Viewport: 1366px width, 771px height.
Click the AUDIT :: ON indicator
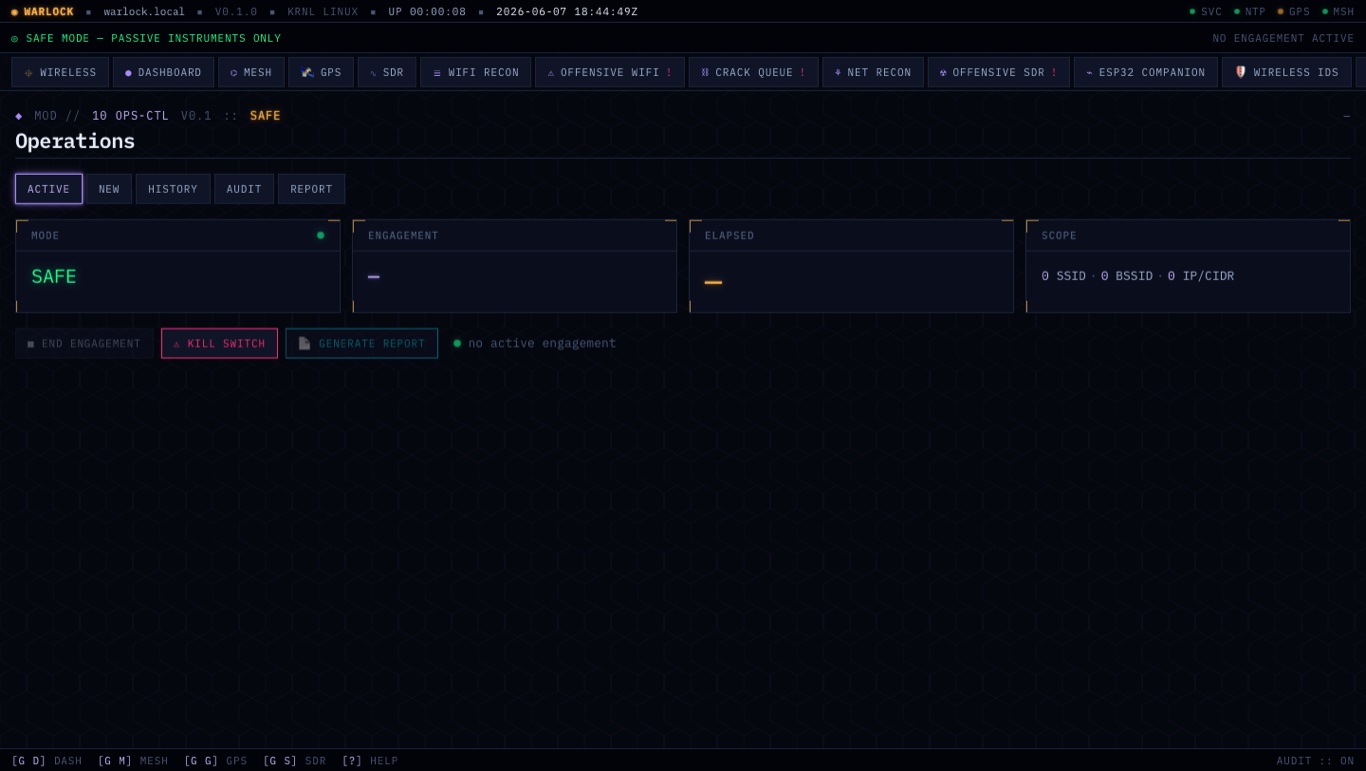click(1315, 761)
